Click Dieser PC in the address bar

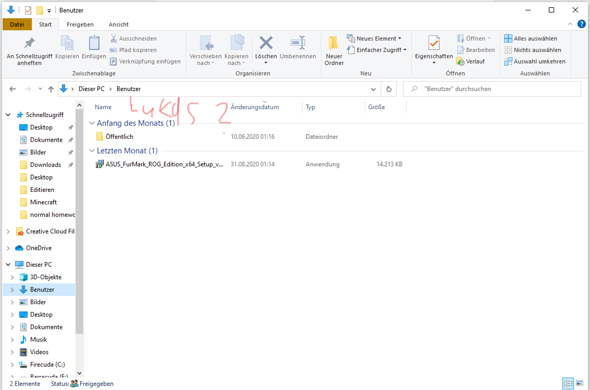(91, 89)
